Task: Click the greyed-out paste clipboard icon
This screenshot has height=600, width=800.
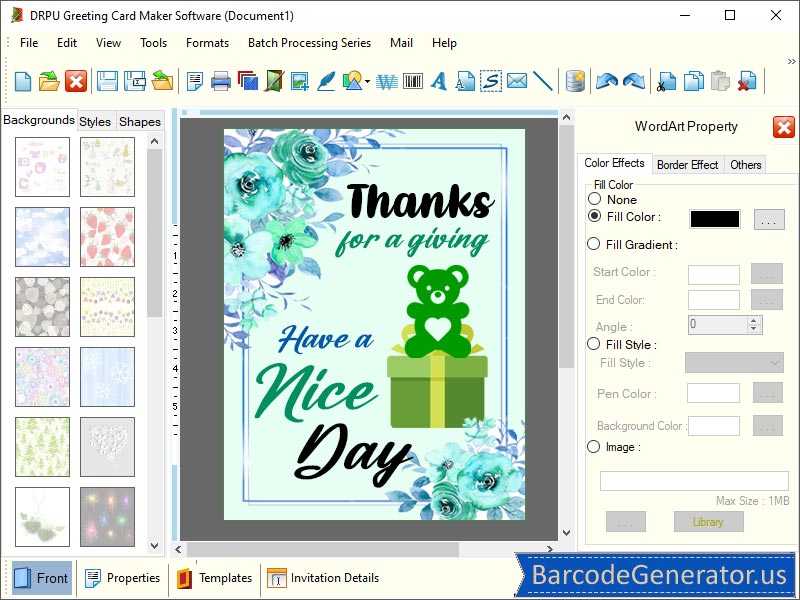Action: pyautogui.click(x=720, y=81)
